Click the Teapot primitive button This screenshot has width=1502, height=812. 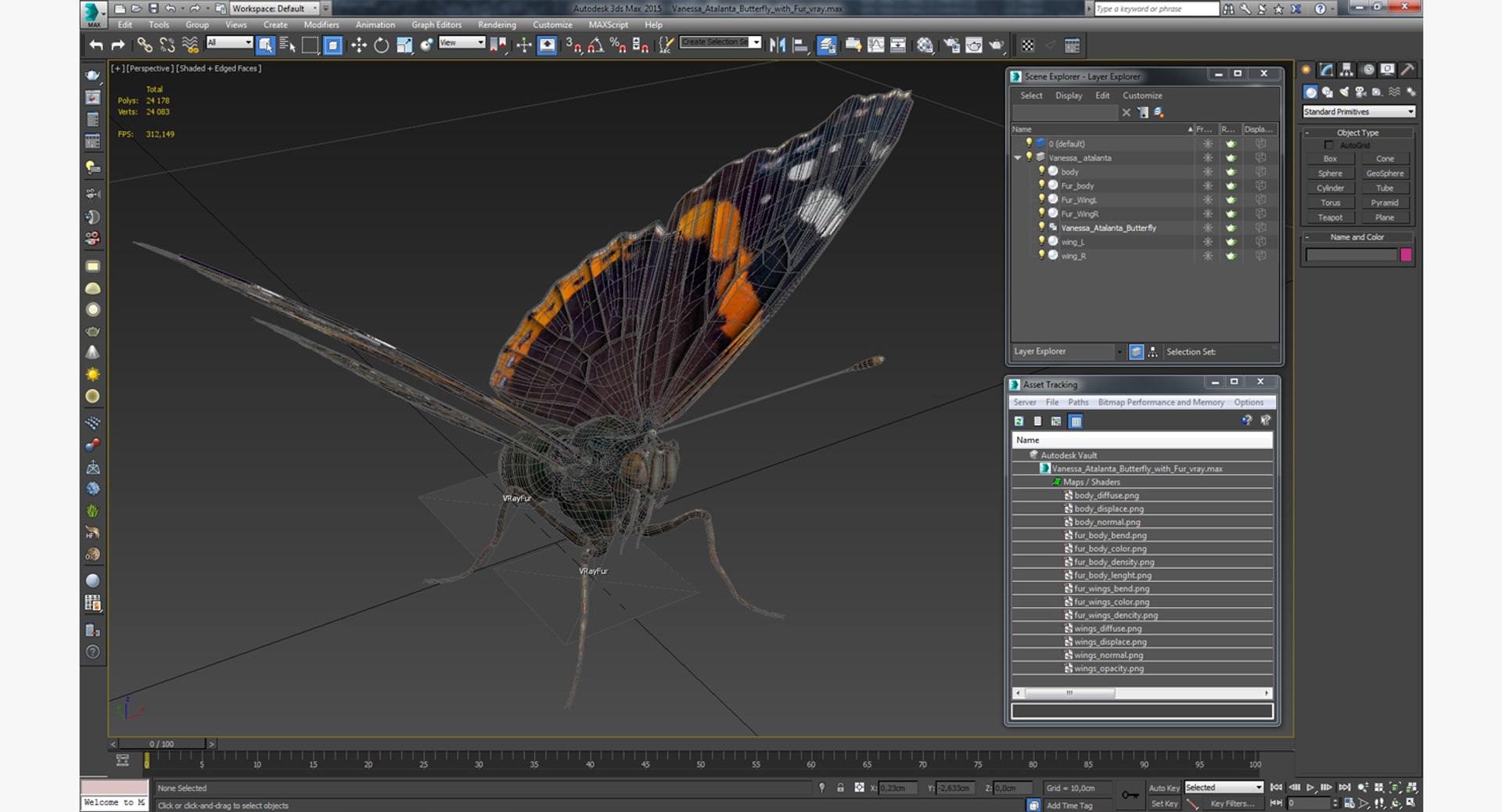point(1330,217)
